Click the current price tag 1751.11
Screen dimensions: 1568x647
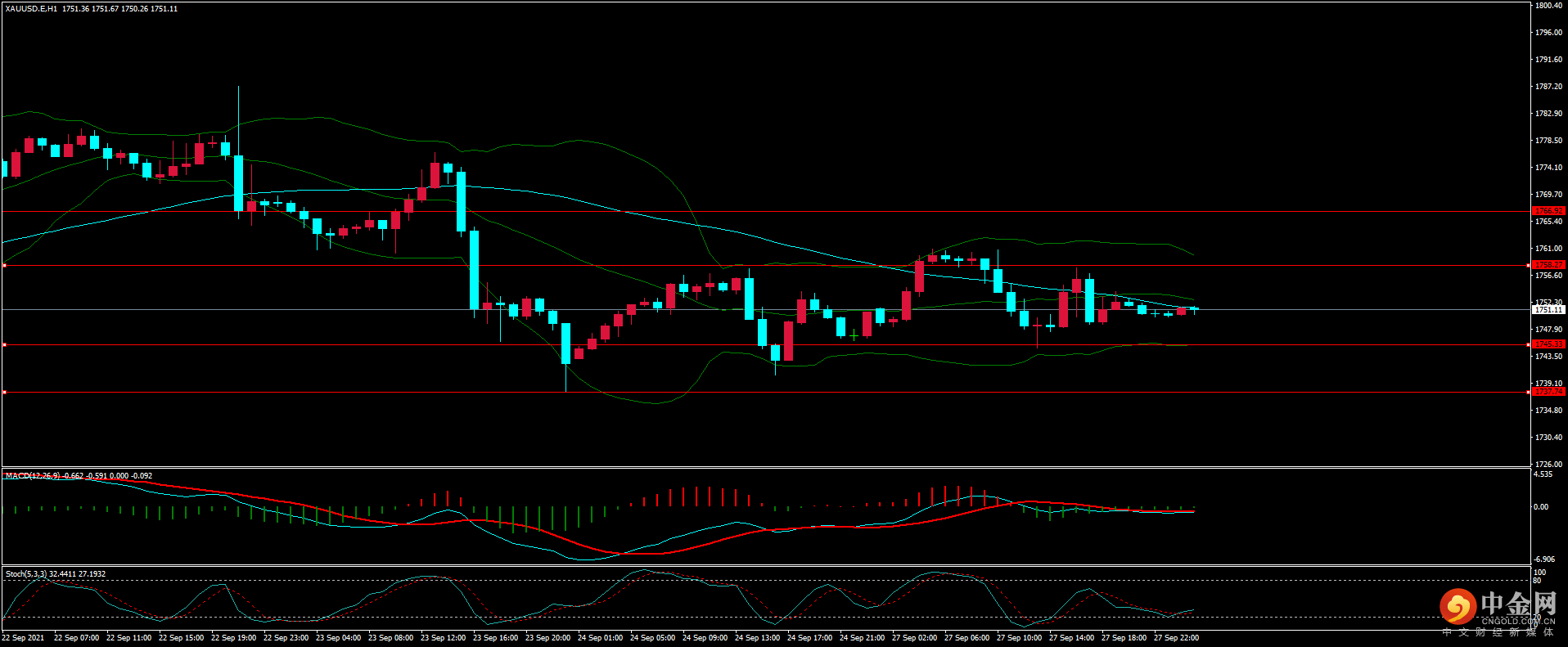coord(1548,310)
